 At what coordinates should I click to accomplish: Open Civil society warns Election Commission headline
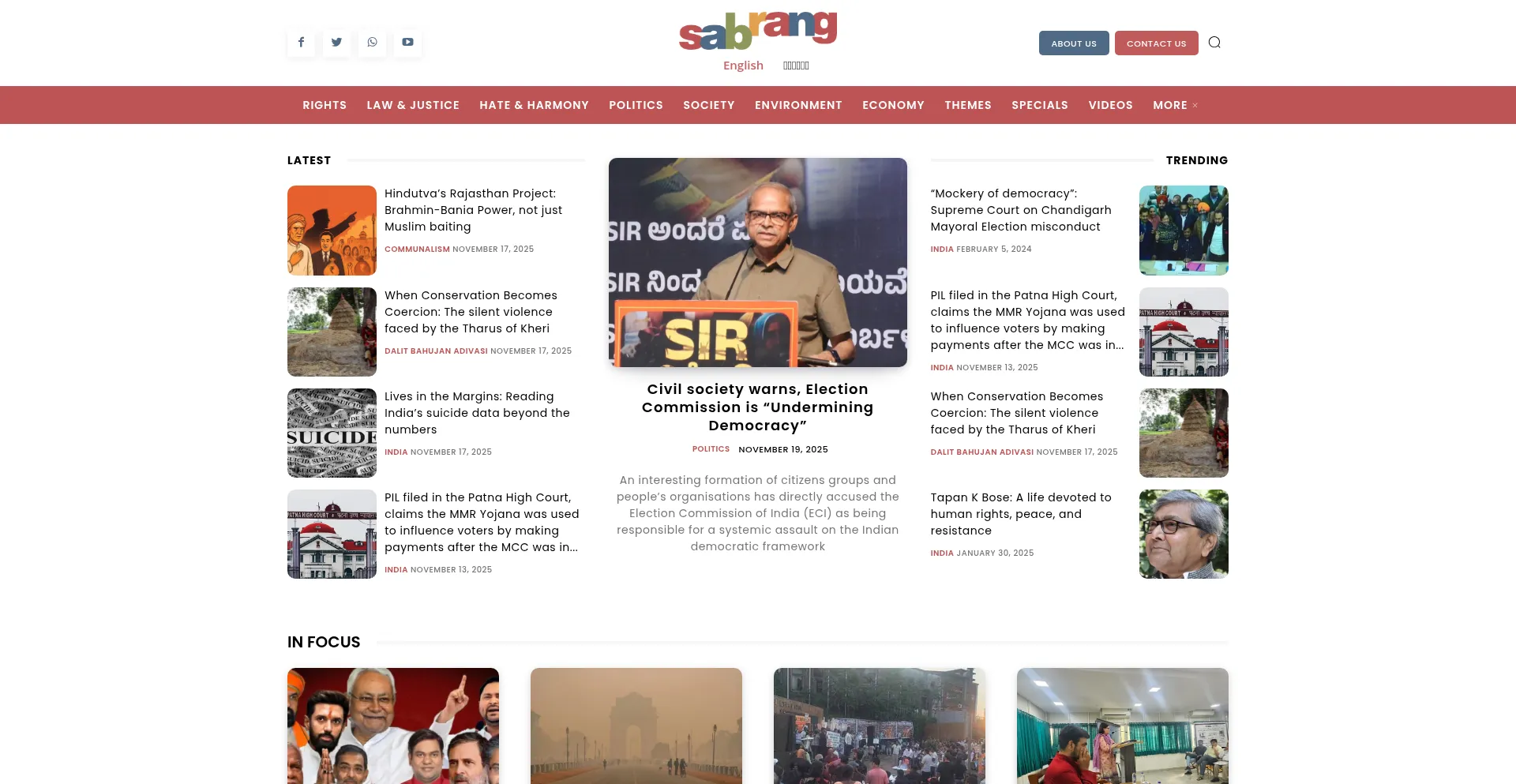pos(757,407)
